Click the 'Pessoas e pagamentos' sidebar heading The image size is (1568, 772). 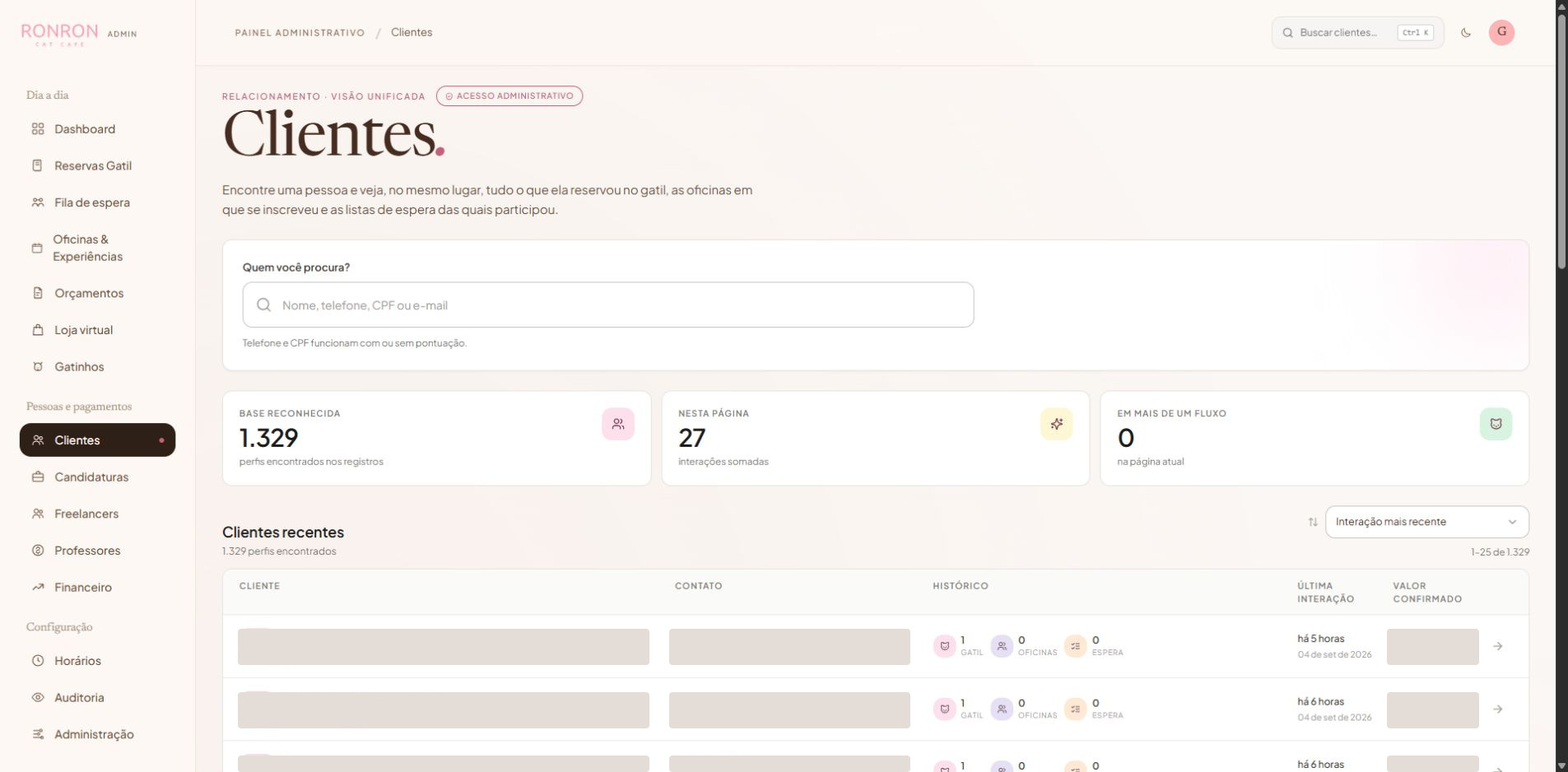(79, 407)
